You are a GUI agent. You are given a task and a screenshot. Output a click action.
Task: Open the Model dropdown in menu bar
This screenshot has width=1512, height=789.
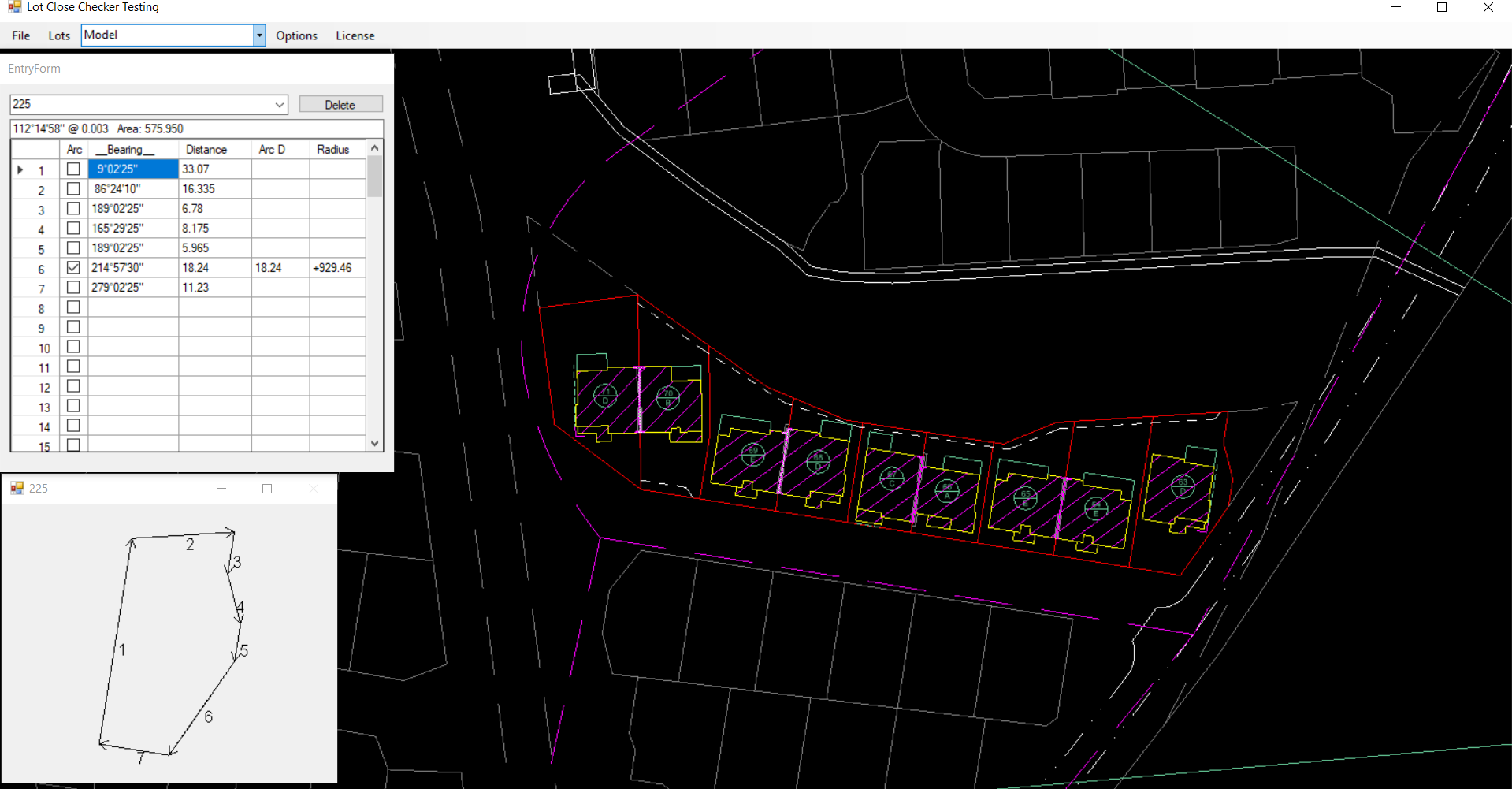click(x=259, y=35)
